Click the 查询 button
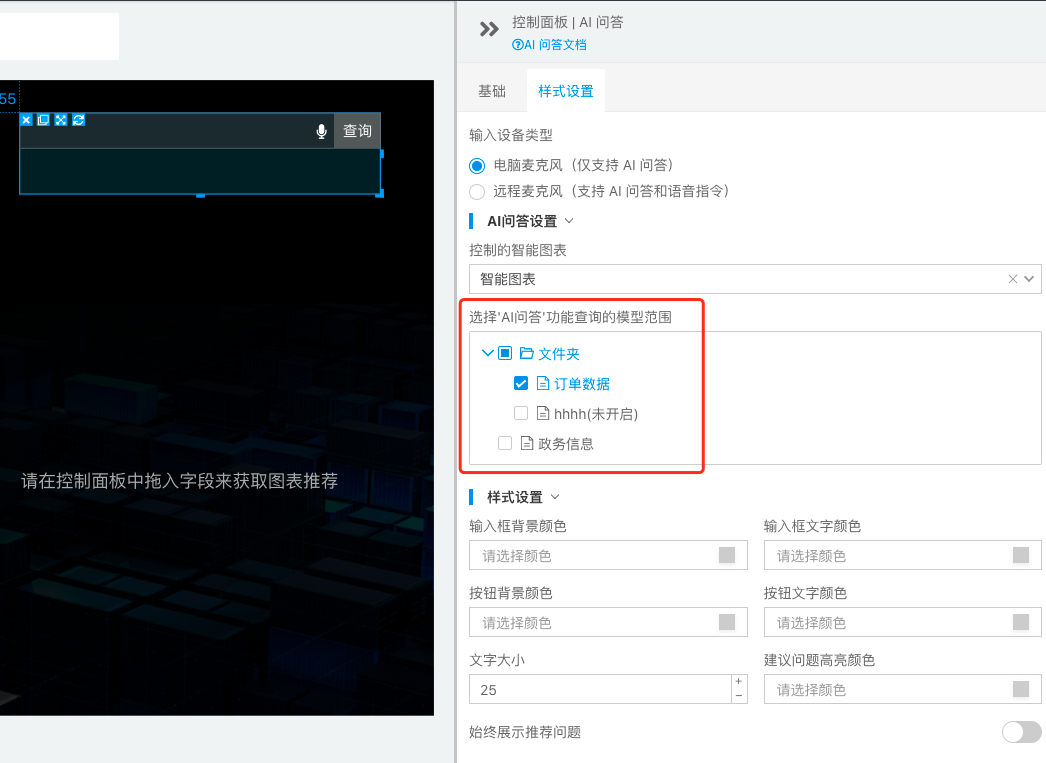1046x763 pixels. click(357, 131)
